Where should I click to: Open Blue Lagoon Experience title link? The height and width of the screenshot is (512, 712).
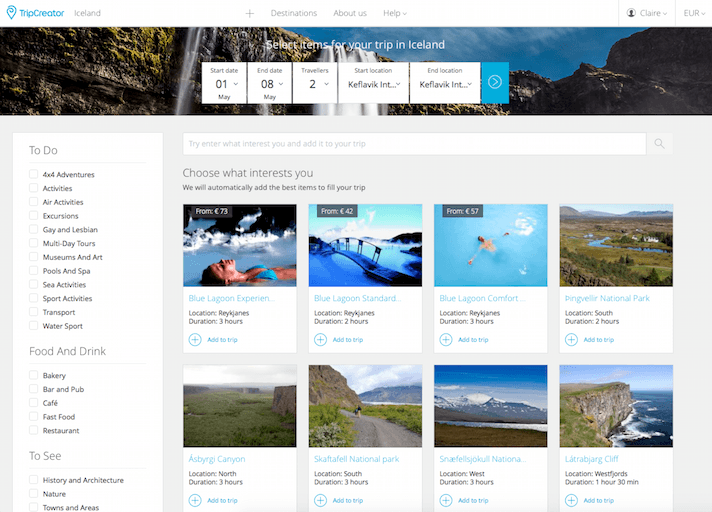point(232,298)
